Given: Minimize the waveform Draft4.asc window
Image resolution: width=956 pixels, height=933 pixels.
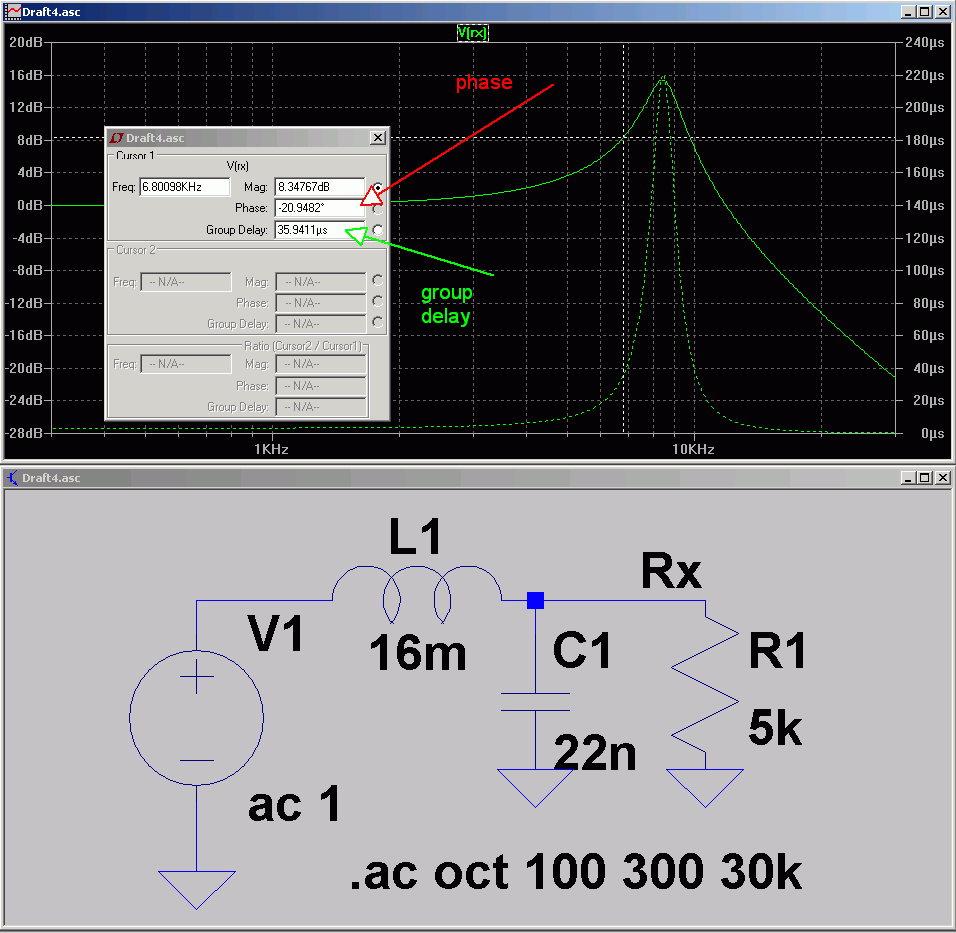Looking at the screenshot, I should pyautogui.click(x=907, y=11).
